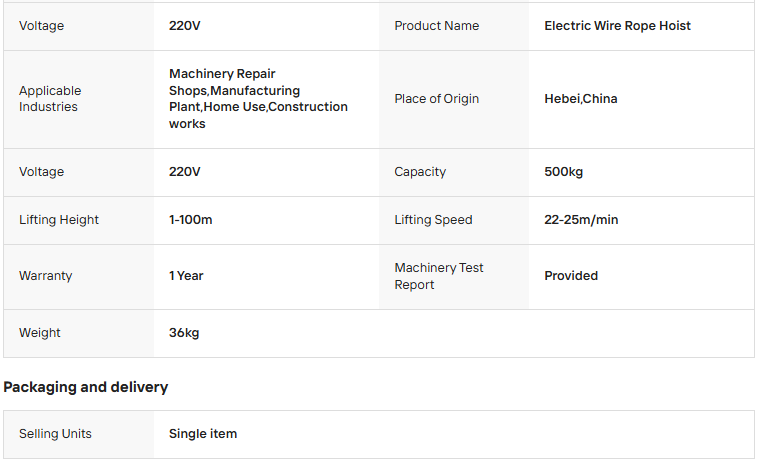The width and height of the screenshot is (759, 463).
Task: Click the Lifting Speed label
Action: pyautogui.click(x=433, y=220)
